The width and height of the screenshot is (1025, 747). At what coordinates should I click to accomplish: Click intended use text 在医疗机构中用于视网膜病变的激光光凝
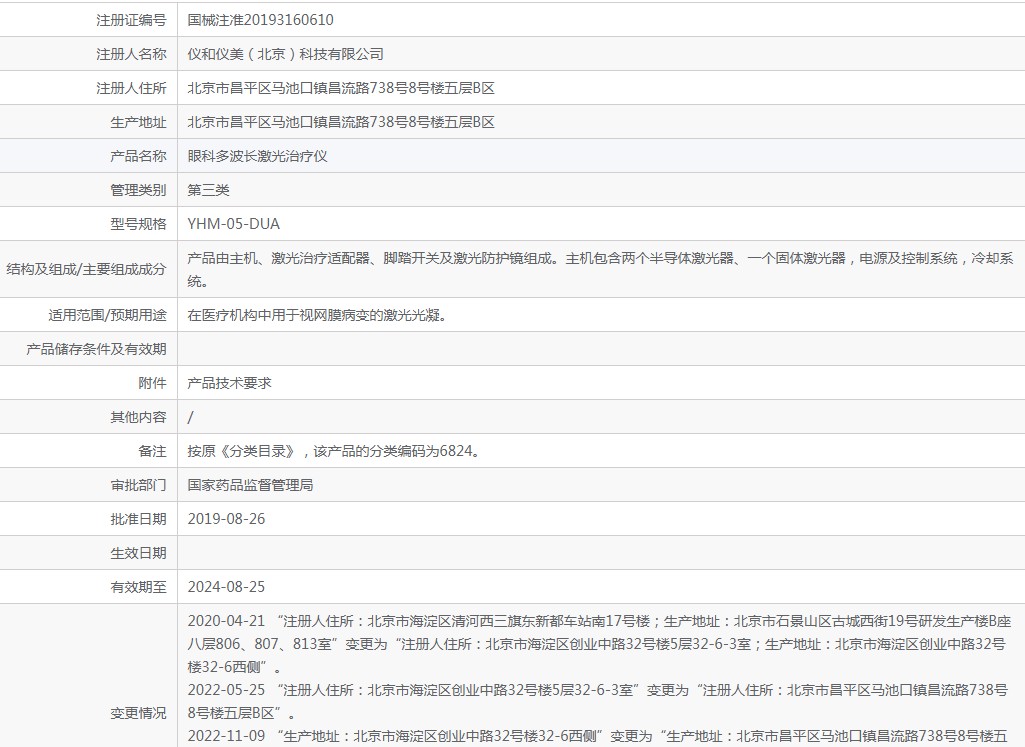click(317, 316)
